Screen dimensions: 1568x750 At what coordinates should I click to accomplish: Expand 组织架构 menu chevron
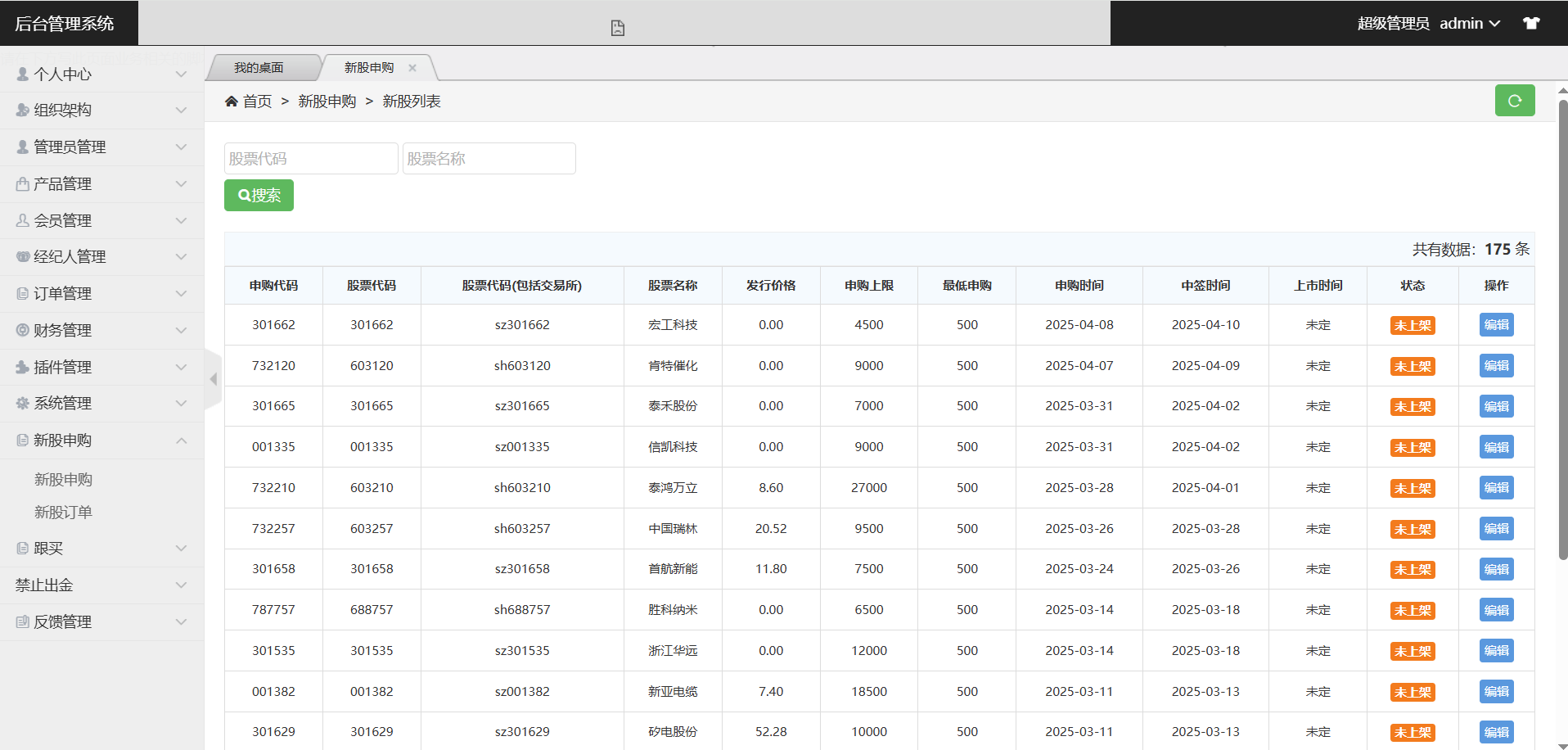(181, 111)
